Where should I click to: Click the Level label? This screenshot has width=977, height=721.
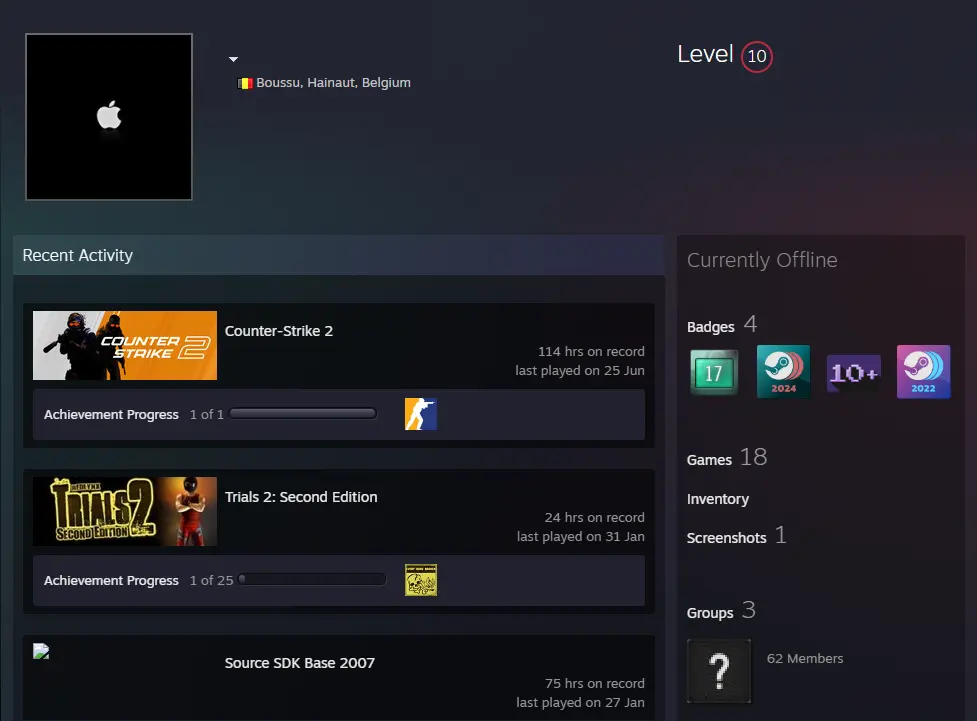pos(705,54)
